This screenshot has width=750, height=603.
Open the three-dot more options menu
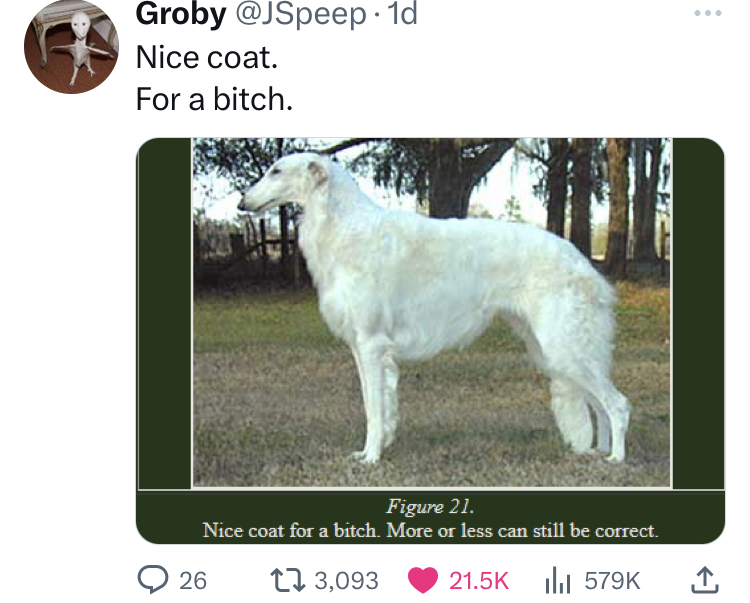[708, 13]
